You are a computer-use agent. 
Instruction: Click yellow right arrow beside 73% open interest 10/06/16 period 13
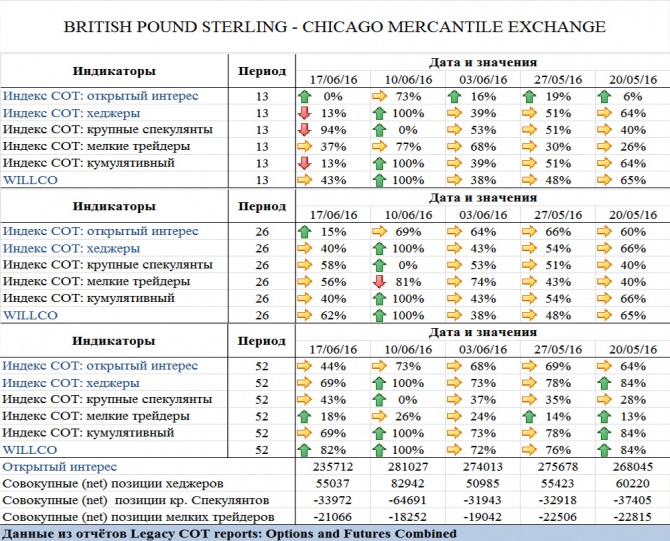tap(379, 96)
